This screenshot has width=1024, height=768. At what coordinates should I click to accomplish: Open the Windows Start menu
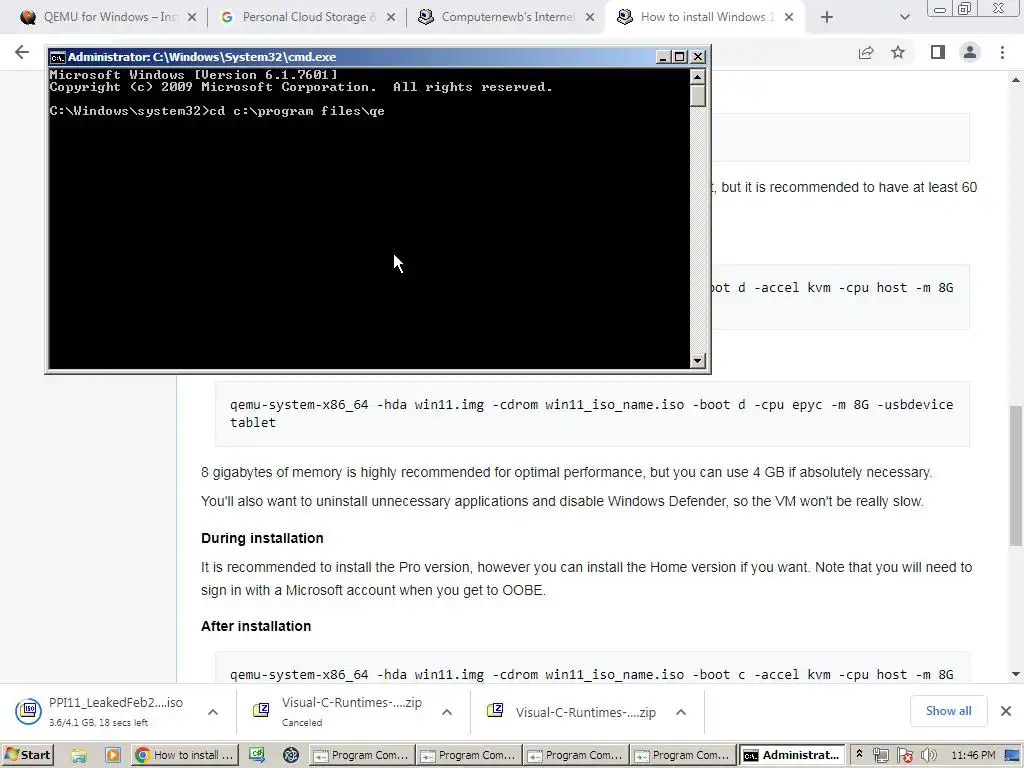27,755
